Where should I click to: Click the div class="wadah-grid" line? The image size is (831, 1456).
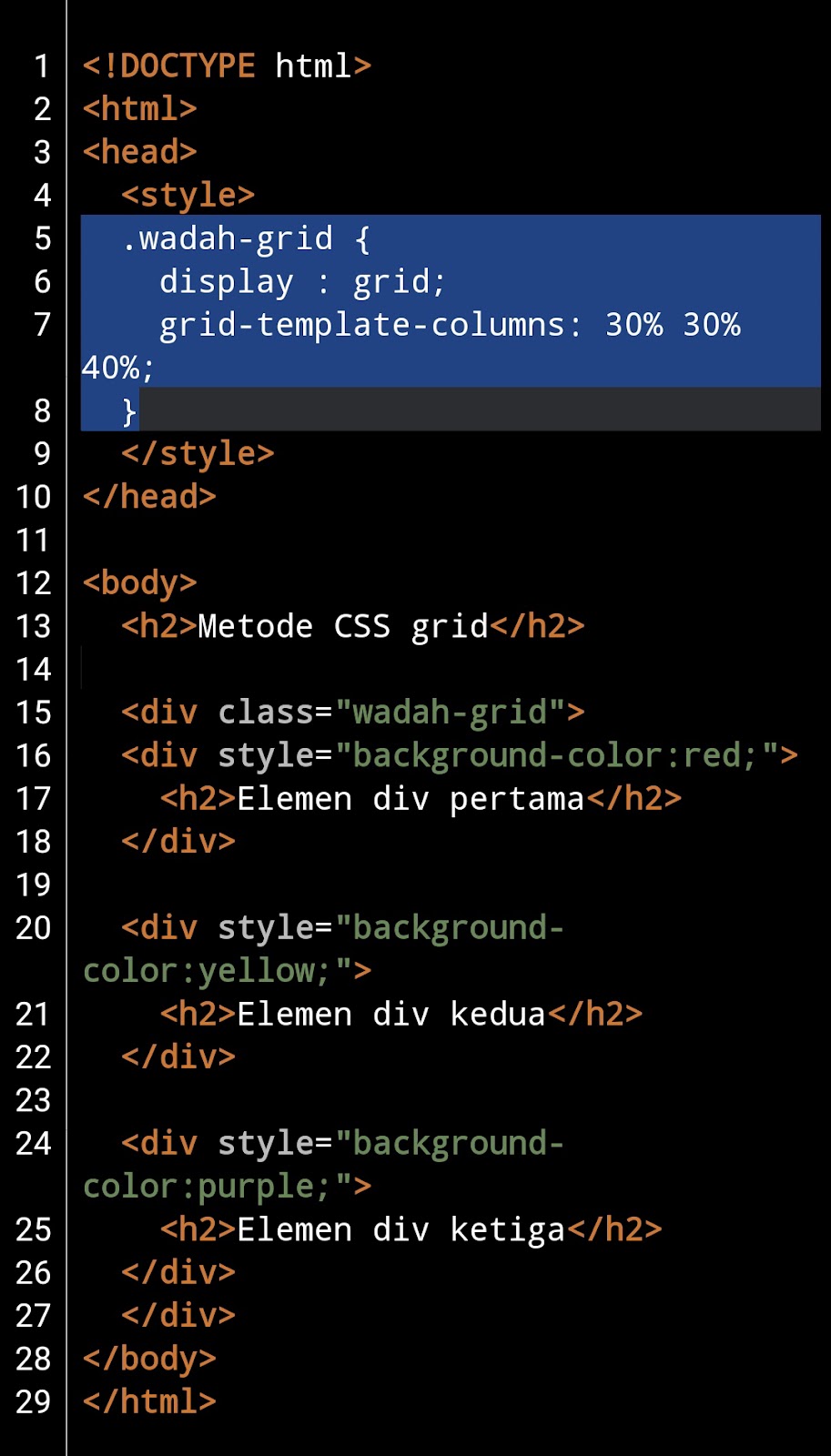[353, 713]
